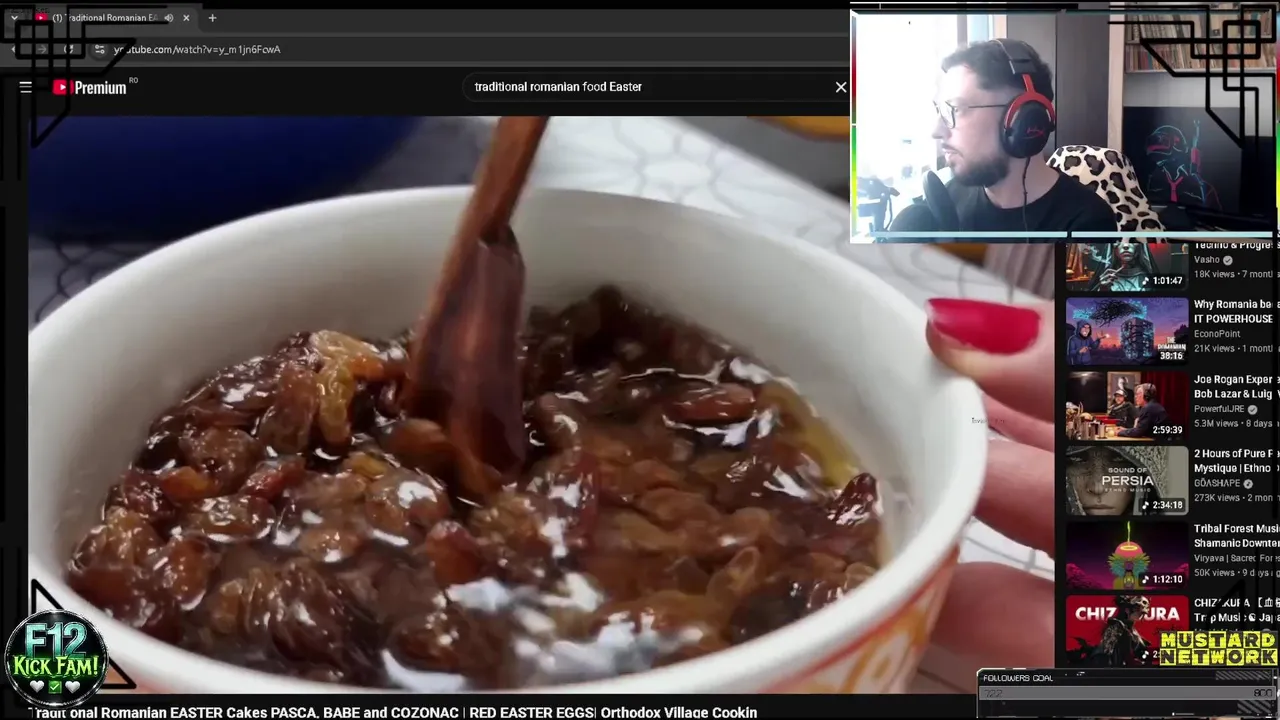Open 'Joe Rogan Exper' video title
Viewport: 1280px width, 720px height.
(1236, 386)
